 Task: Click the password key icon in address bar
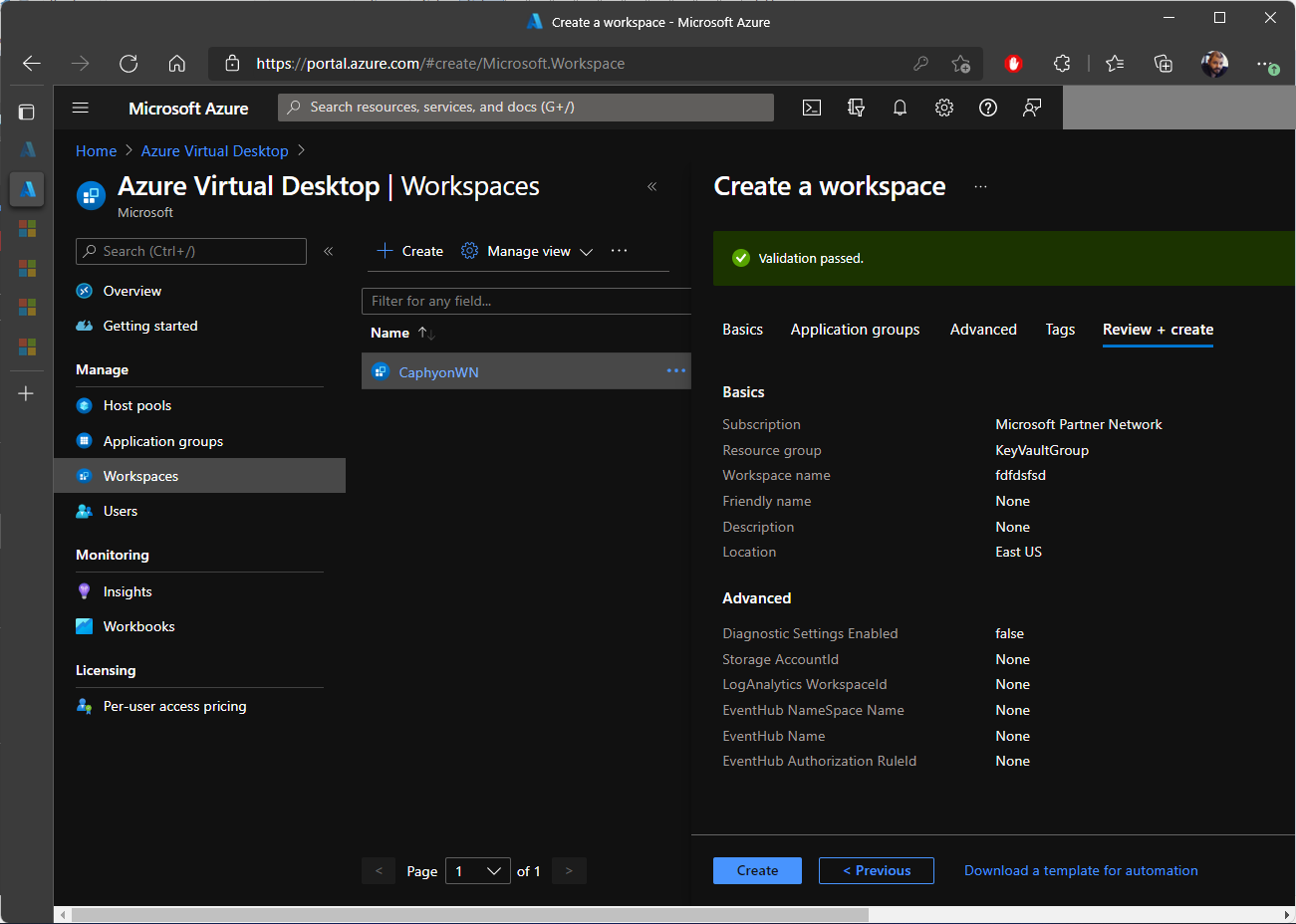(920, 64)
